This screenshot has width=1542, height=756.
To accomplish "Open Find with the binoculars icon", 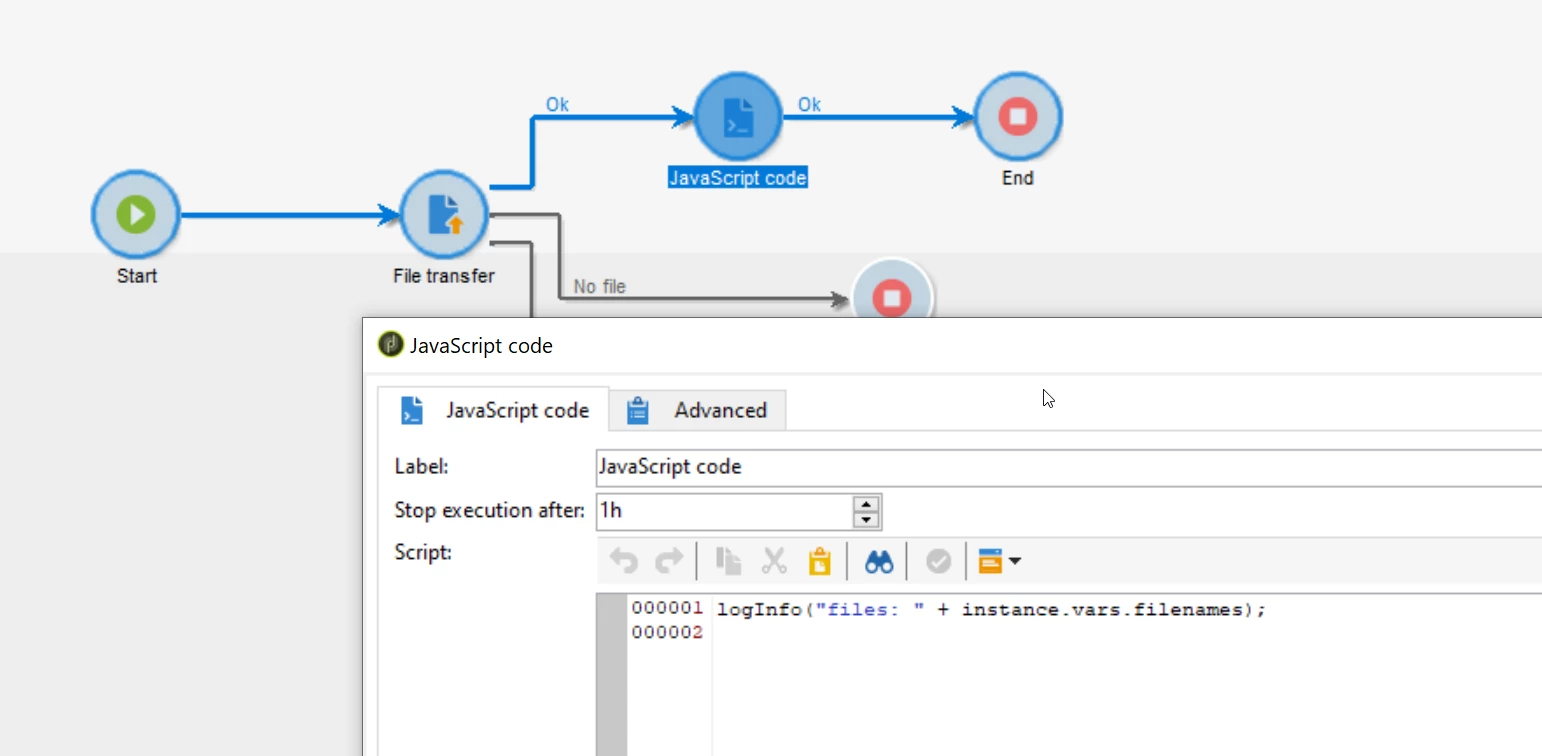I will (879, 561).
